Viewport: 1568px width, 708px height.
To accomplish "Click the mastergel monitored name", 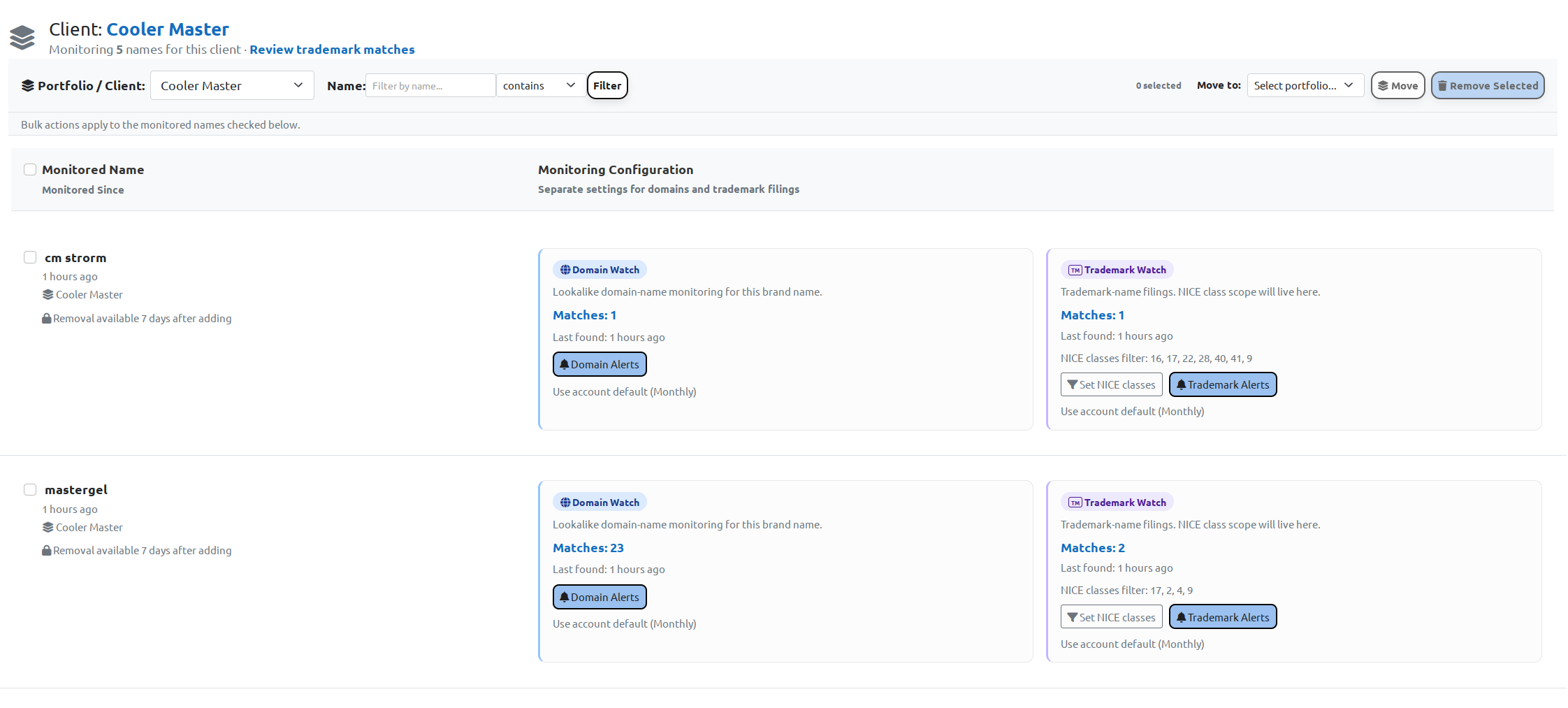I will [76, 490].
